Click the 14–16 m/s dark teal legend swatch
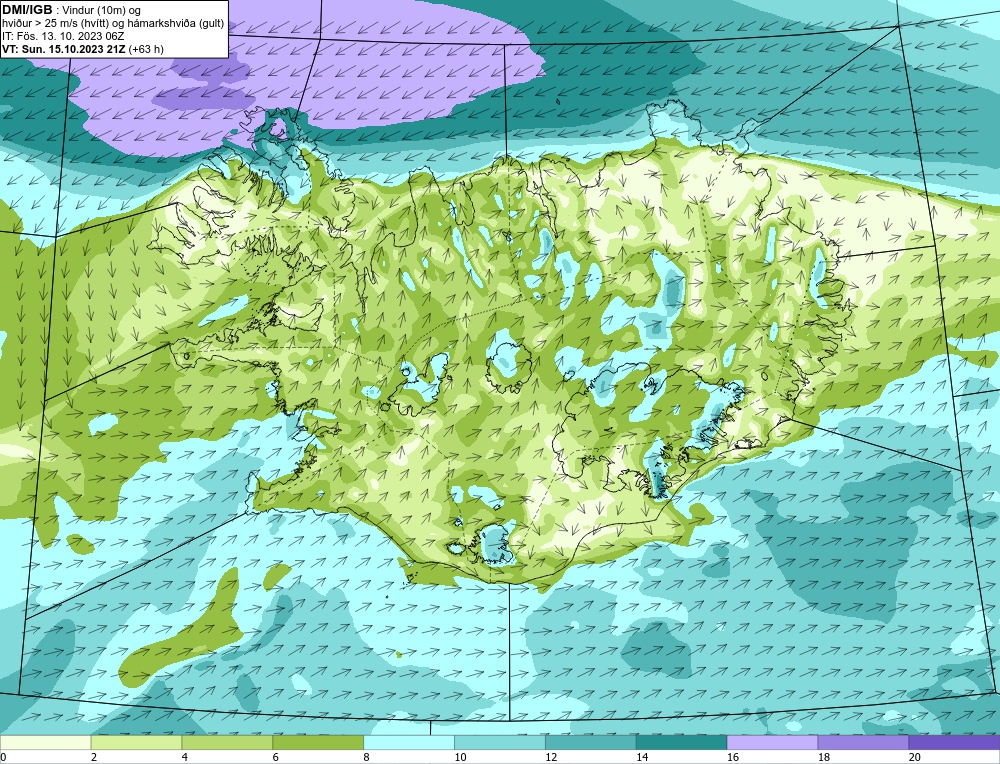The height and width of the screenshot is (764, 1000). [682, 742]
